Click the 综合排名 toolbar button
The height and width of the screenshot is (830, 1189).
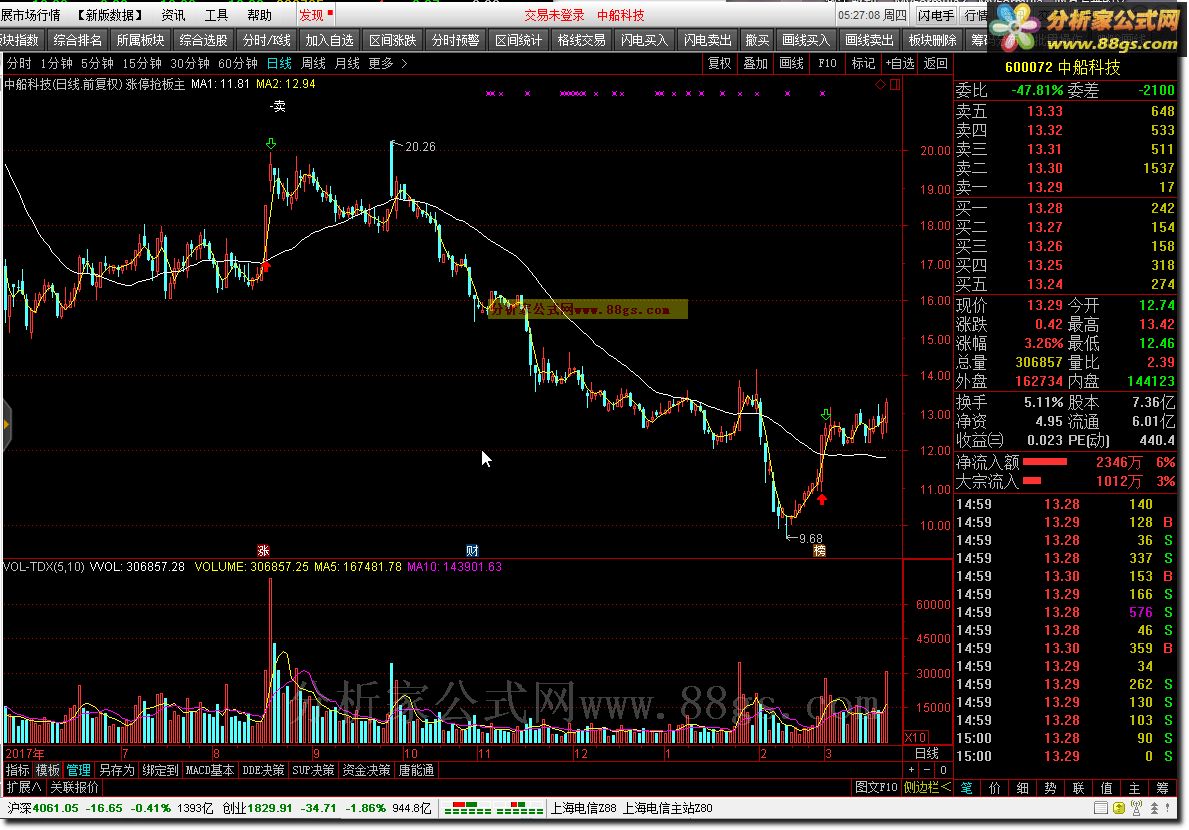77,40
